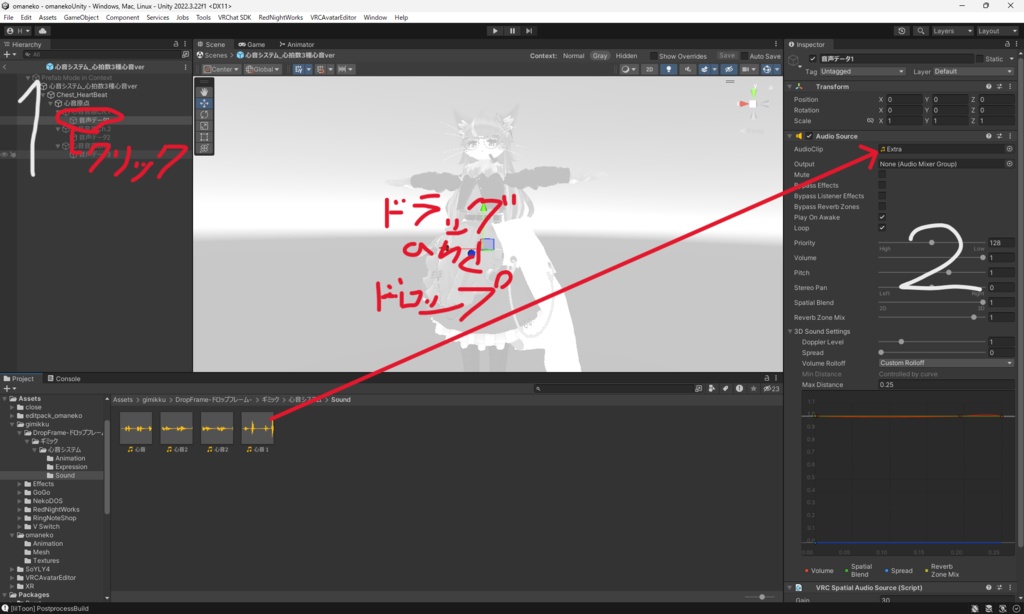Image resolution: width=1024 pixels, height=614 pixels.
Task: Toggle the Show Overrides checkbox
Action: 653,56
